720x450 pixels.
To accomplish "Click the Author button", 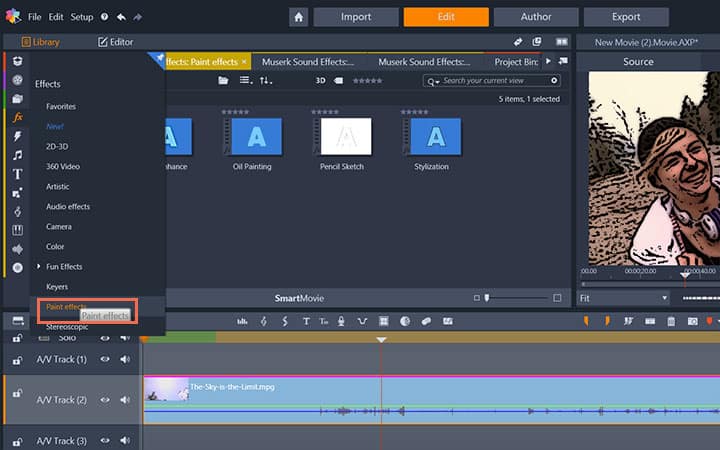I will click(x=536, y=17).
